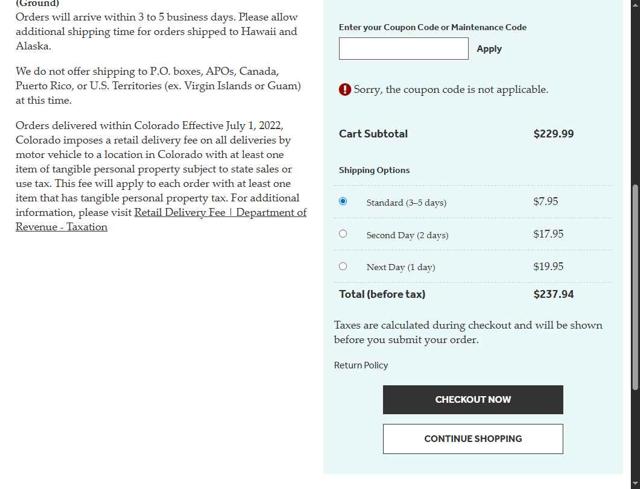Click into the coupon code input field
Viewport: 640px width, 489px height.
pos(403,48)
